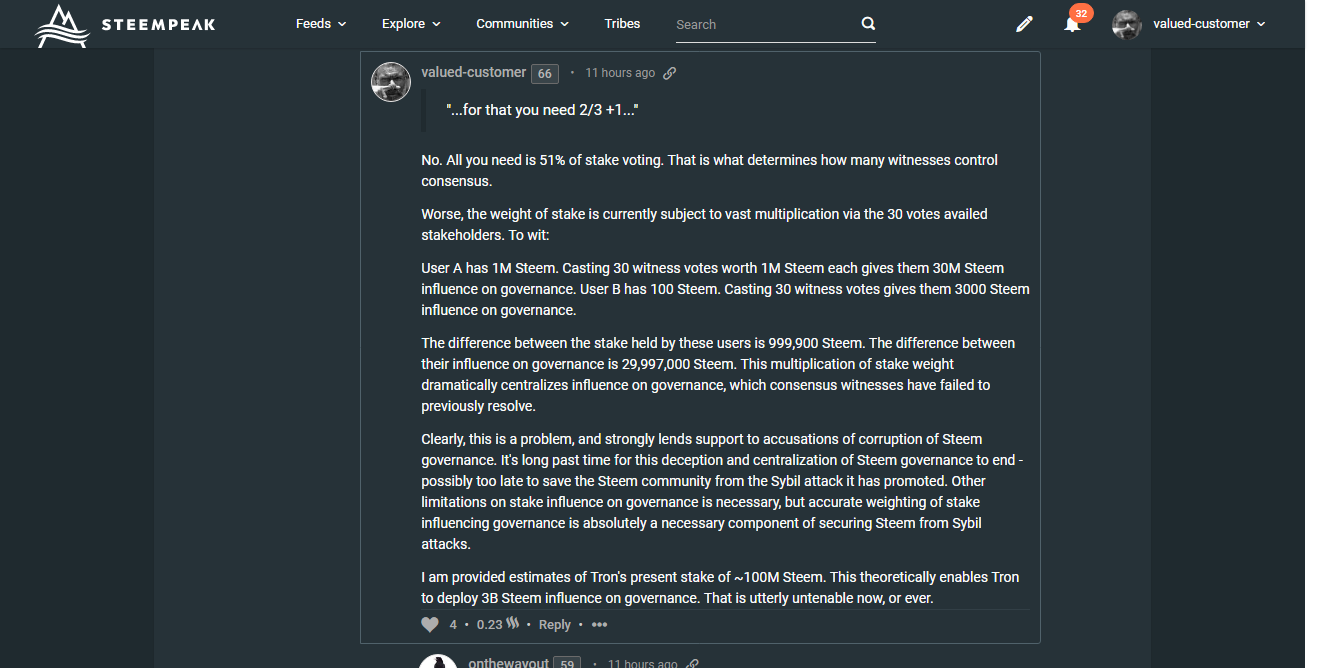Click the comment author's avatar thumbnail
The width and height of the screenshot is (1320, 668).
(x=391, y=82)
